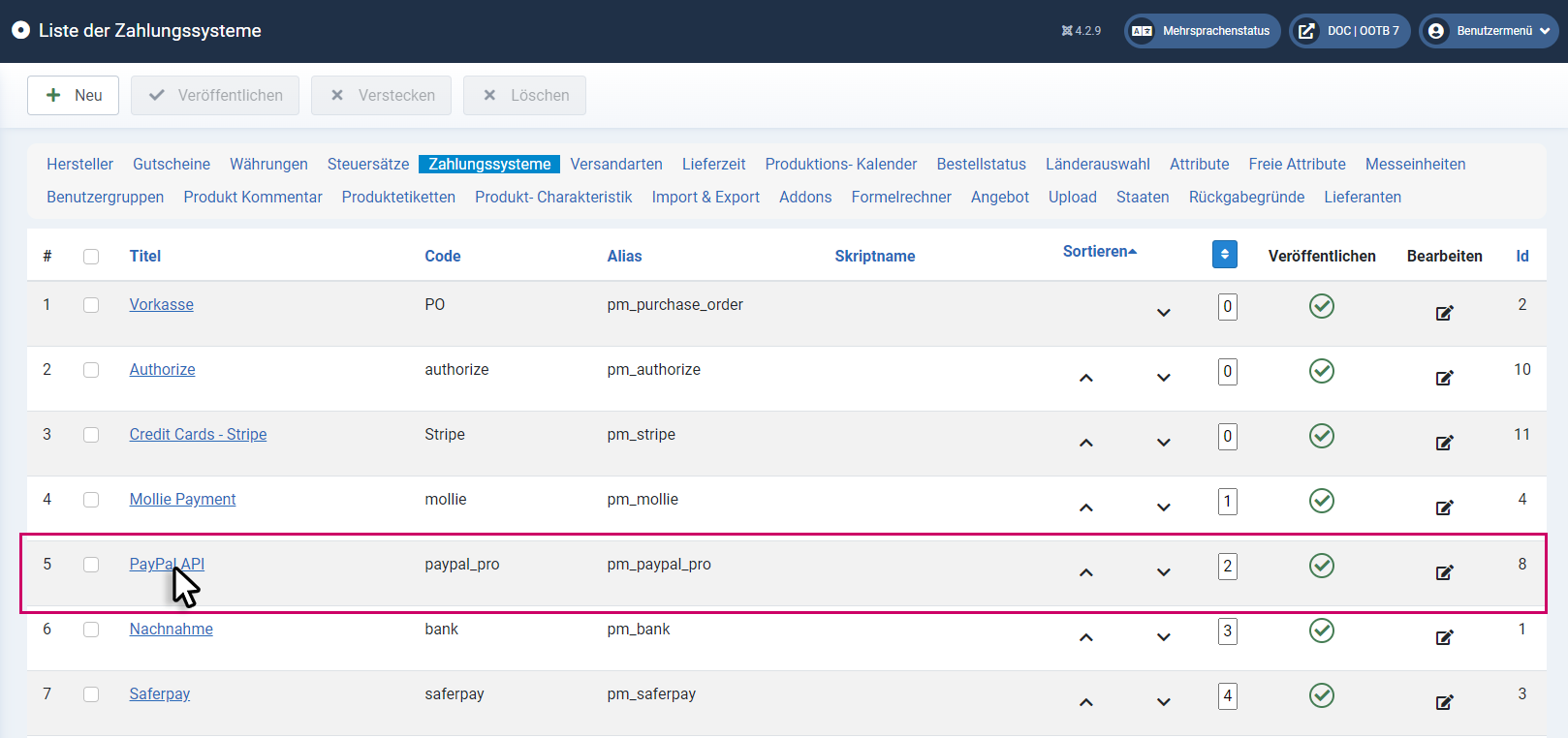Move Credit Cards - Stripe down
Image resolution: width=1568 pixels, height=738 pixels.
pyautogui.click(x=1164, y=443)
